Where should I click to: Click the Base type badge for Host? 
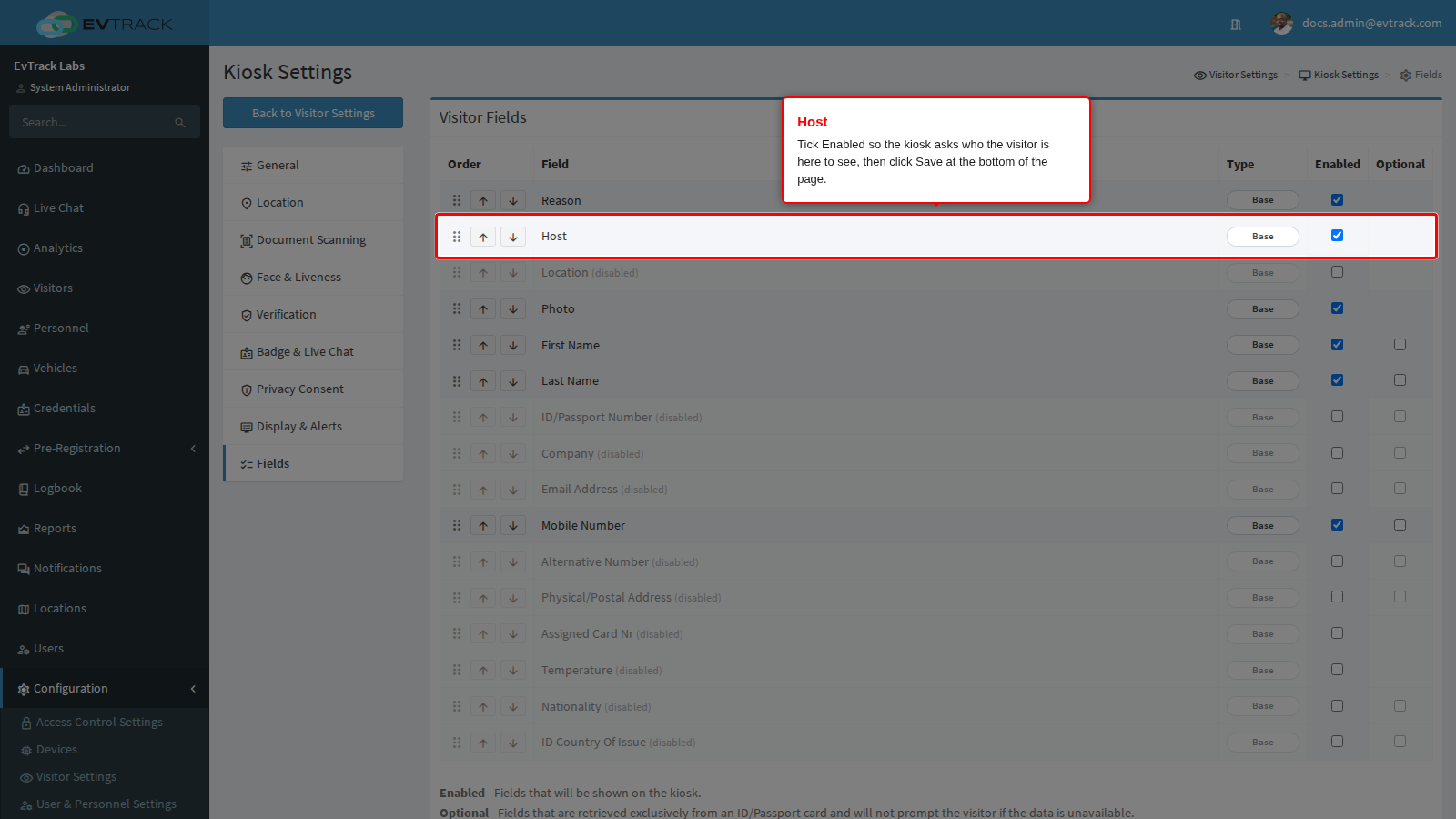(1263, 237)
